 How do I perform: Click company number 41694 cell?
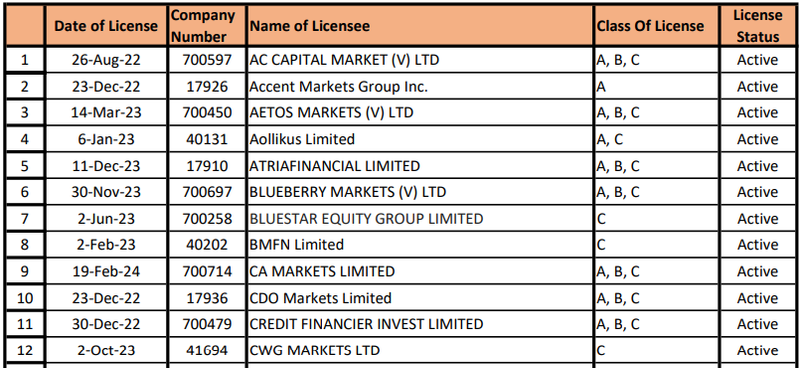pyautogui.click(x=207, y=351)
